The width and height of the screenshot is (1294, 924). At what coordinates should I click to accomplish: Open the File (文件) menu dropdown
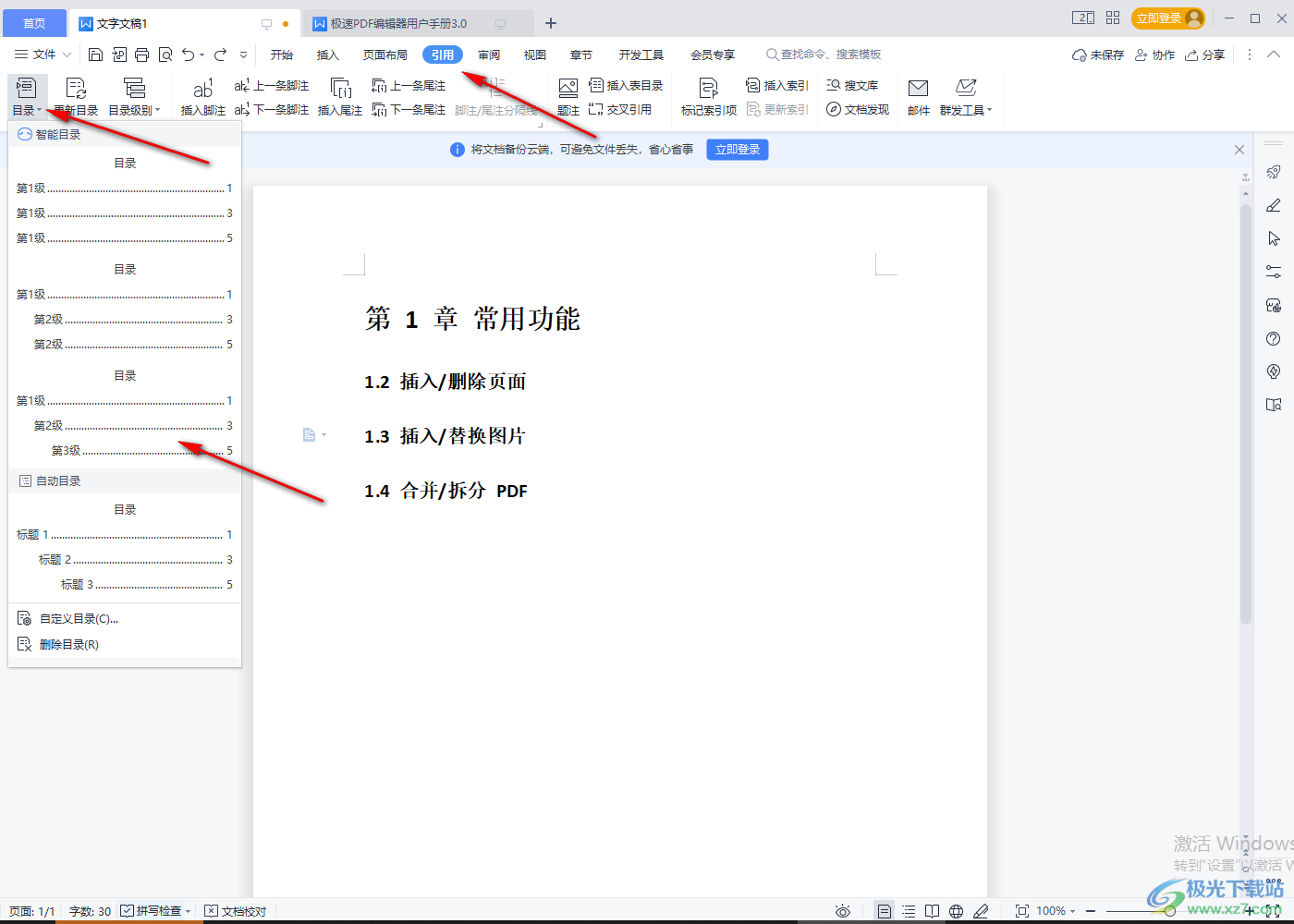[43, 55]
